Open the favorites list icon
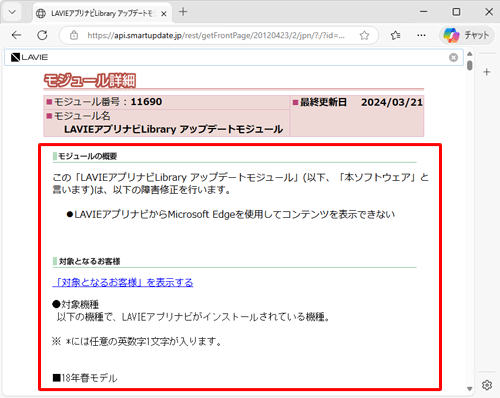 click(x=396, y=35)
